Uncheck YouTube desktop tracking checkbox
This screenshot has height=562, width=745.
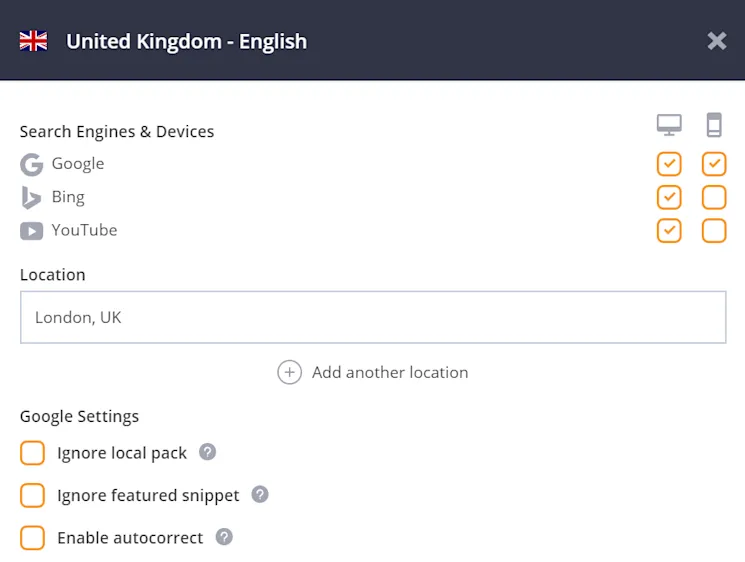(x=669, y=231)
